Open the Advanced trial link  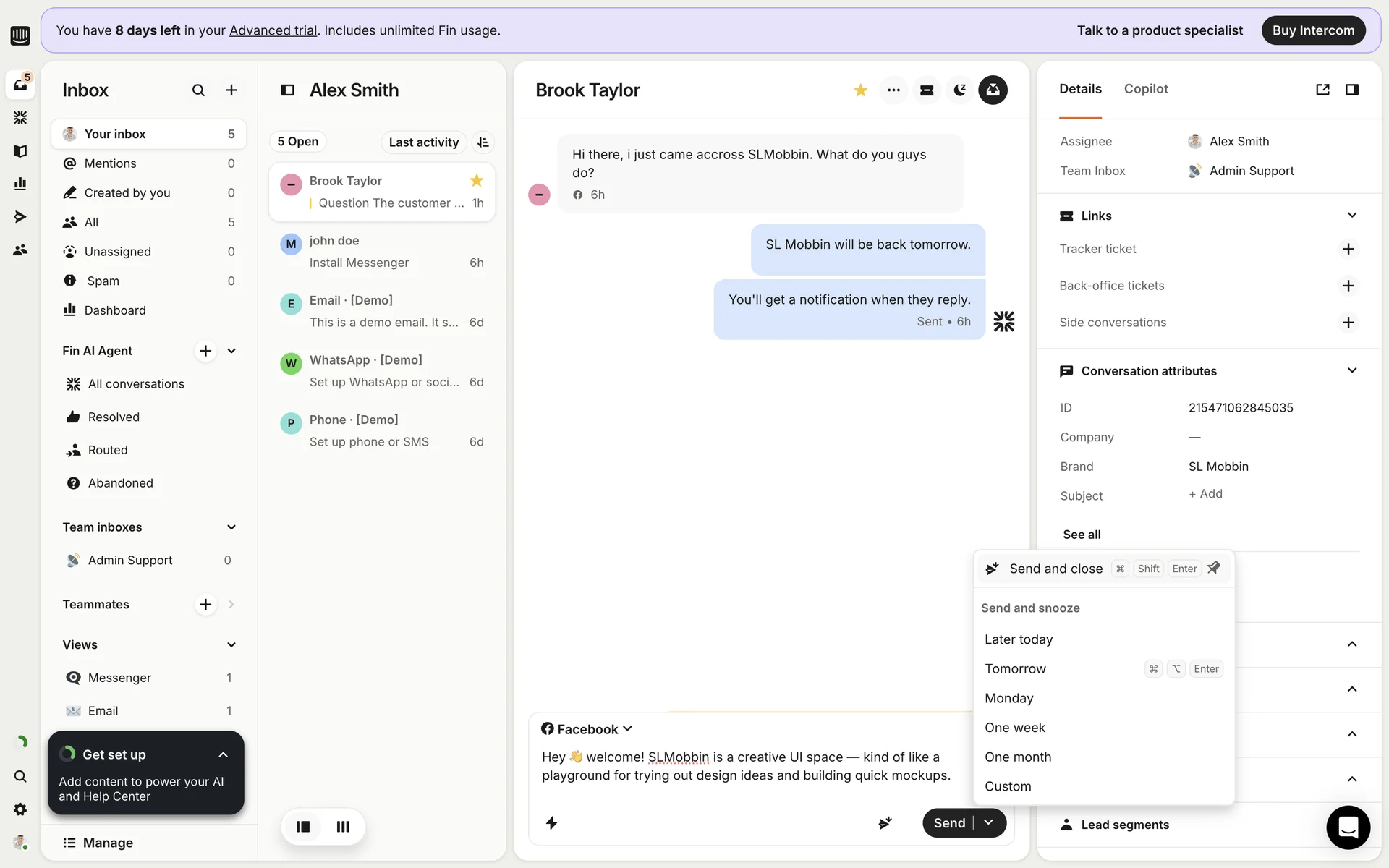click(x=273, y=30)
